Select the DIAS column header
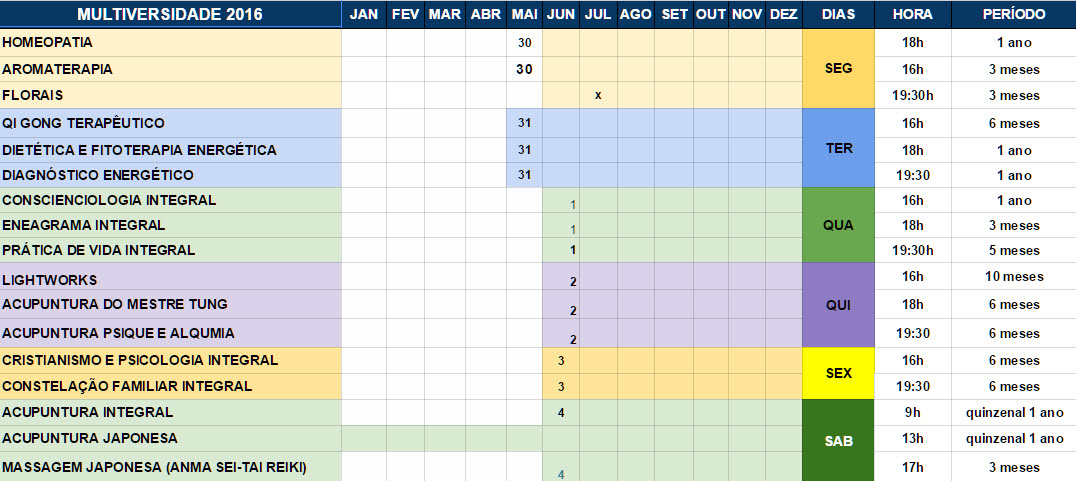This screenshot has height=481, width=1076. (838, 14)
